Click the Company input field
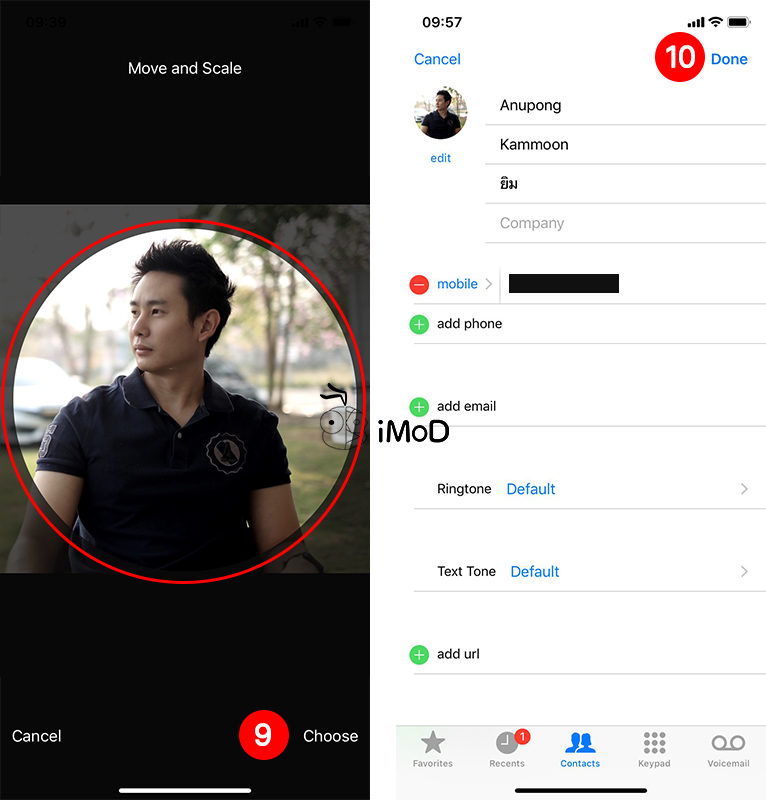766x800 pixels. coord(625,223)
